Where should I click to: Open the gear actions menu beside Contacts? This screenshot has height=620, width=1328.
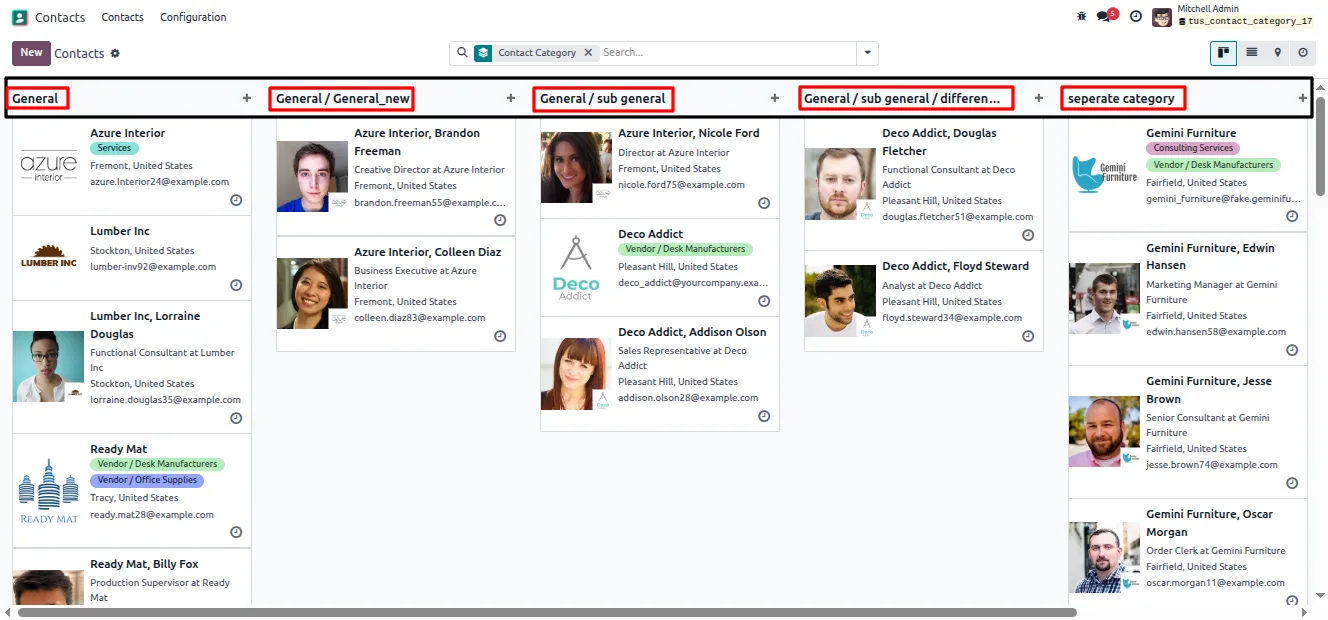(x=115, y=53)
